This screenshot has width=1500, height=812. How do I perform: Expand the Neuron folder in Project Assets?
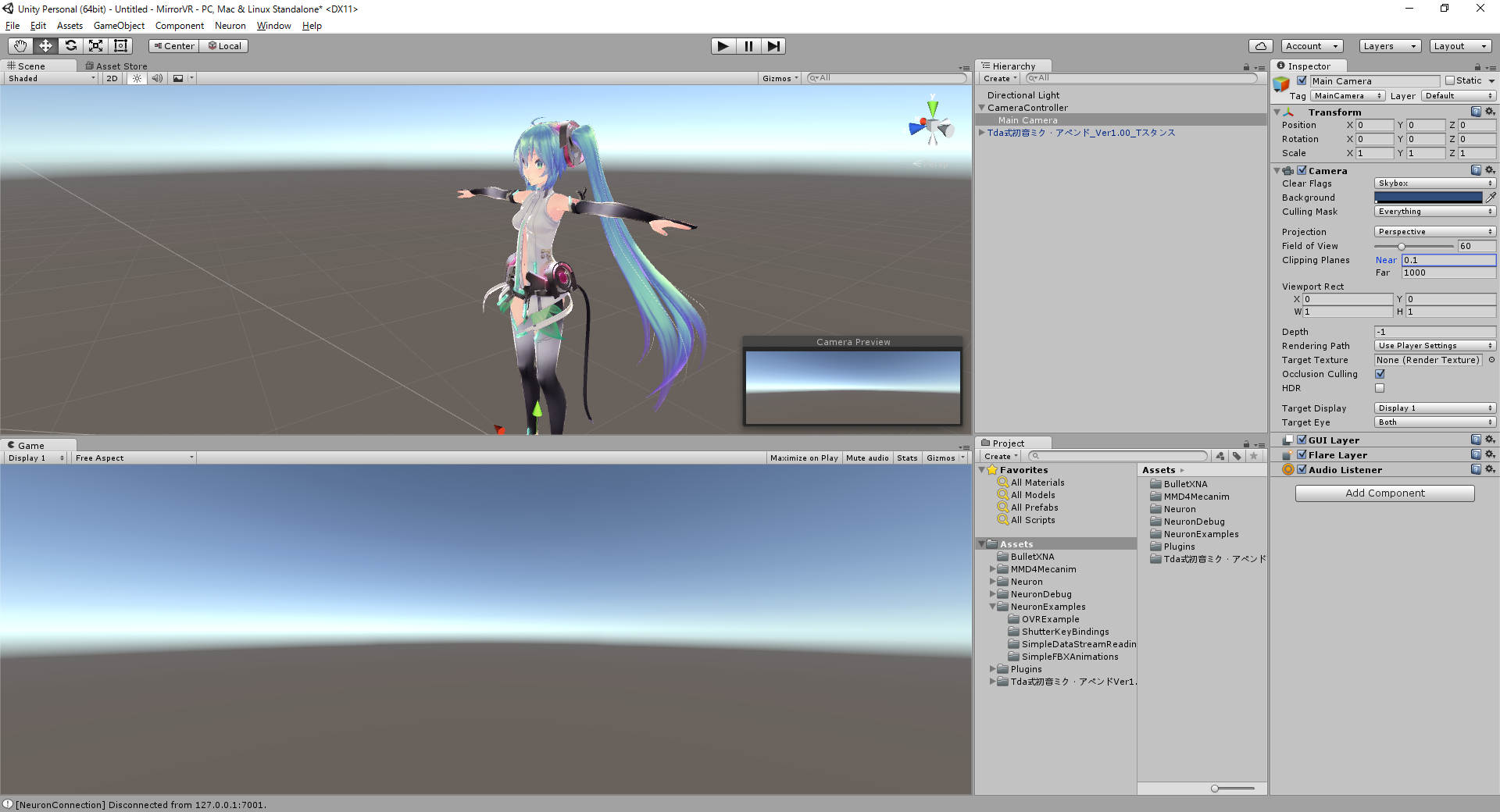tap(994, 582)
